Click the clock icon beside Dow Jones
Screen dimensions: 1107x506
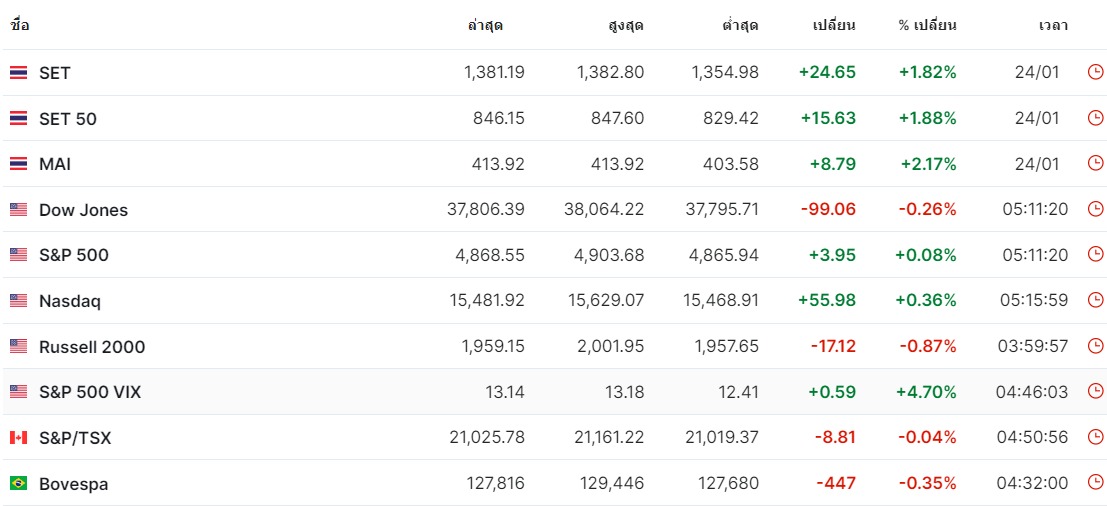pyautogui.click(x=1095, y=209)
